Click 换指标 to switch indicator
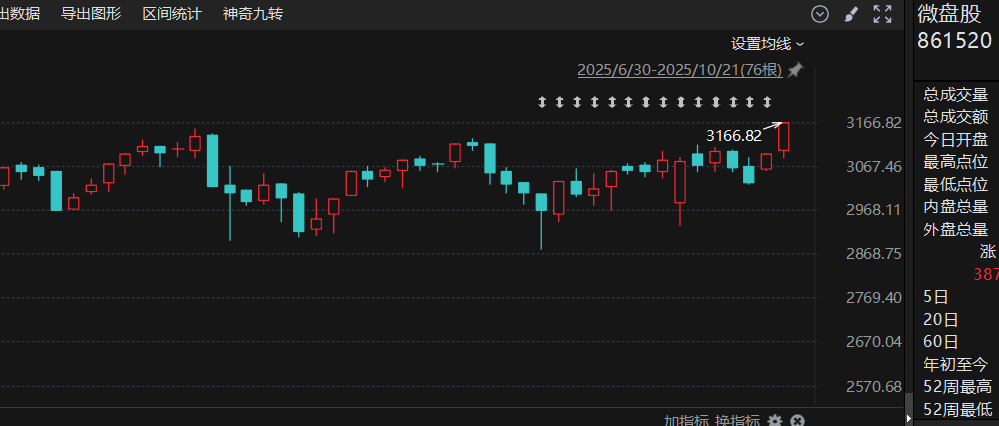This screenshot has height=426, width=999. click(x=737, y=421)
